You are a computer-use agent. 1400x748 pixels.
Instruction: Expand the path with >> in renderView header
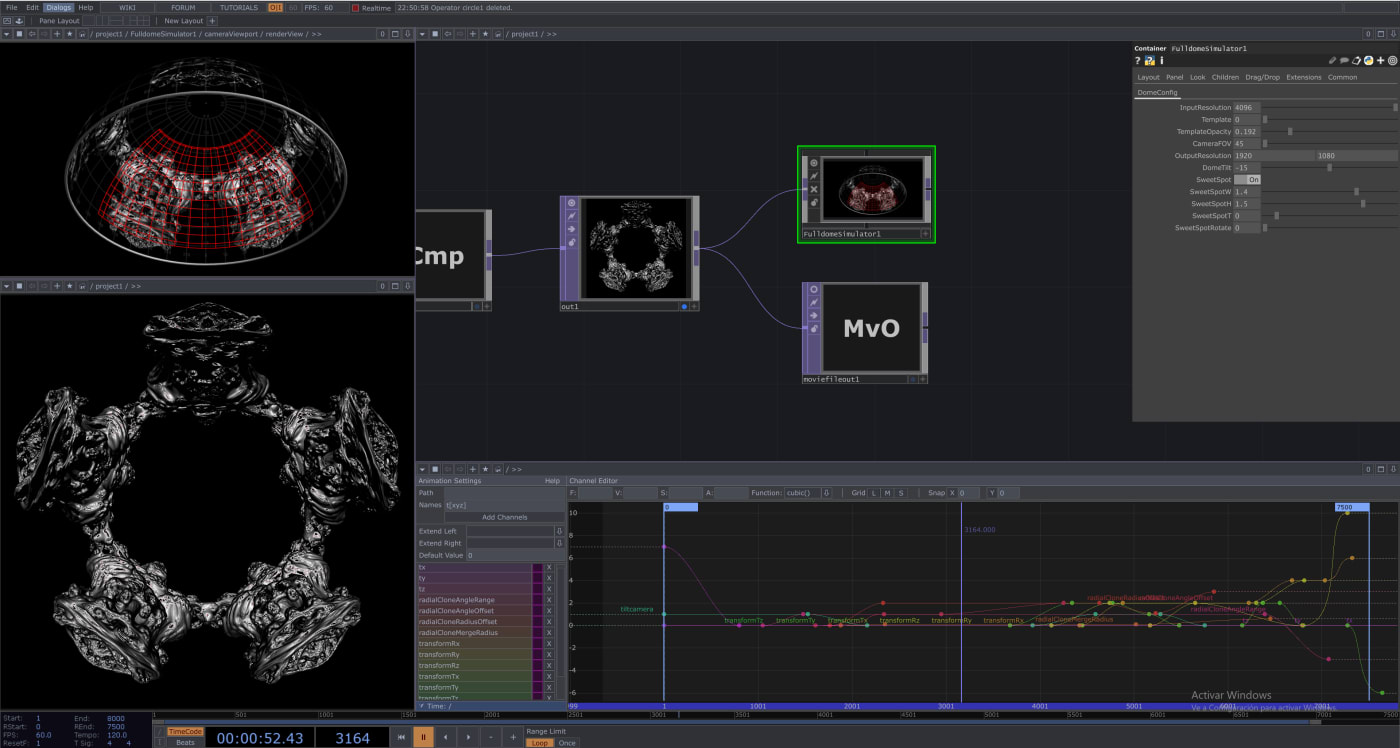click(316, 34)
